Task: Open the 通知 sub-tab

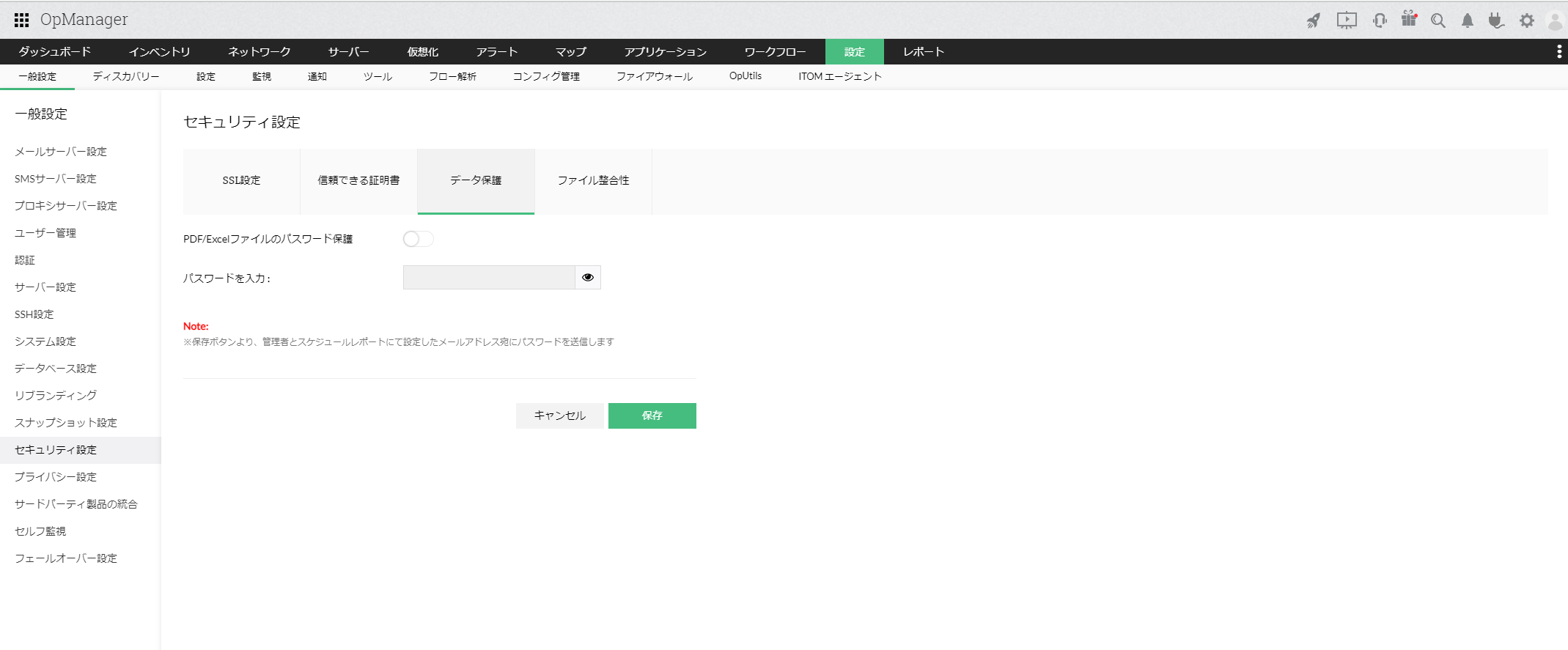Action: (317, 76)
